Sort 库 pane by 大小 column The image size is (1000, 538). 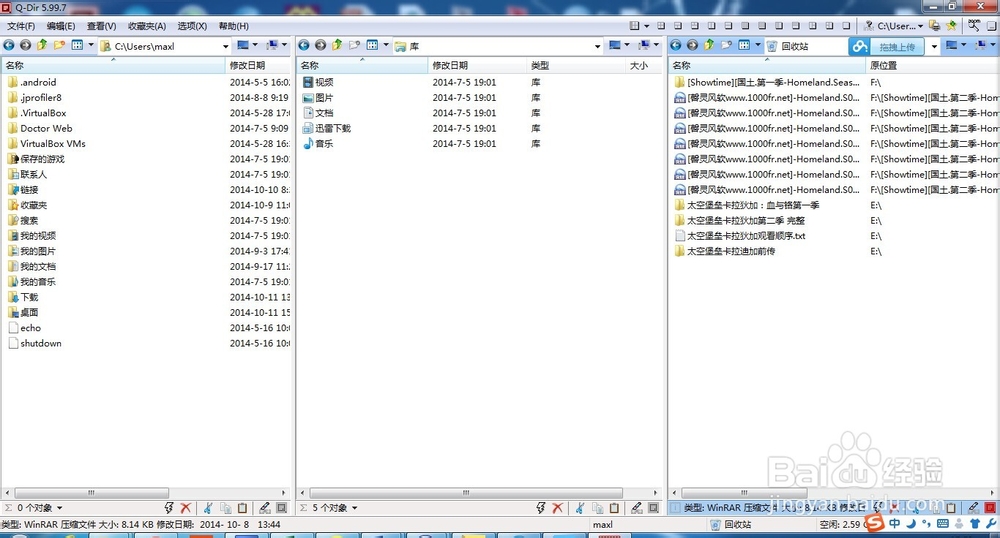click(x=644, y=65)
